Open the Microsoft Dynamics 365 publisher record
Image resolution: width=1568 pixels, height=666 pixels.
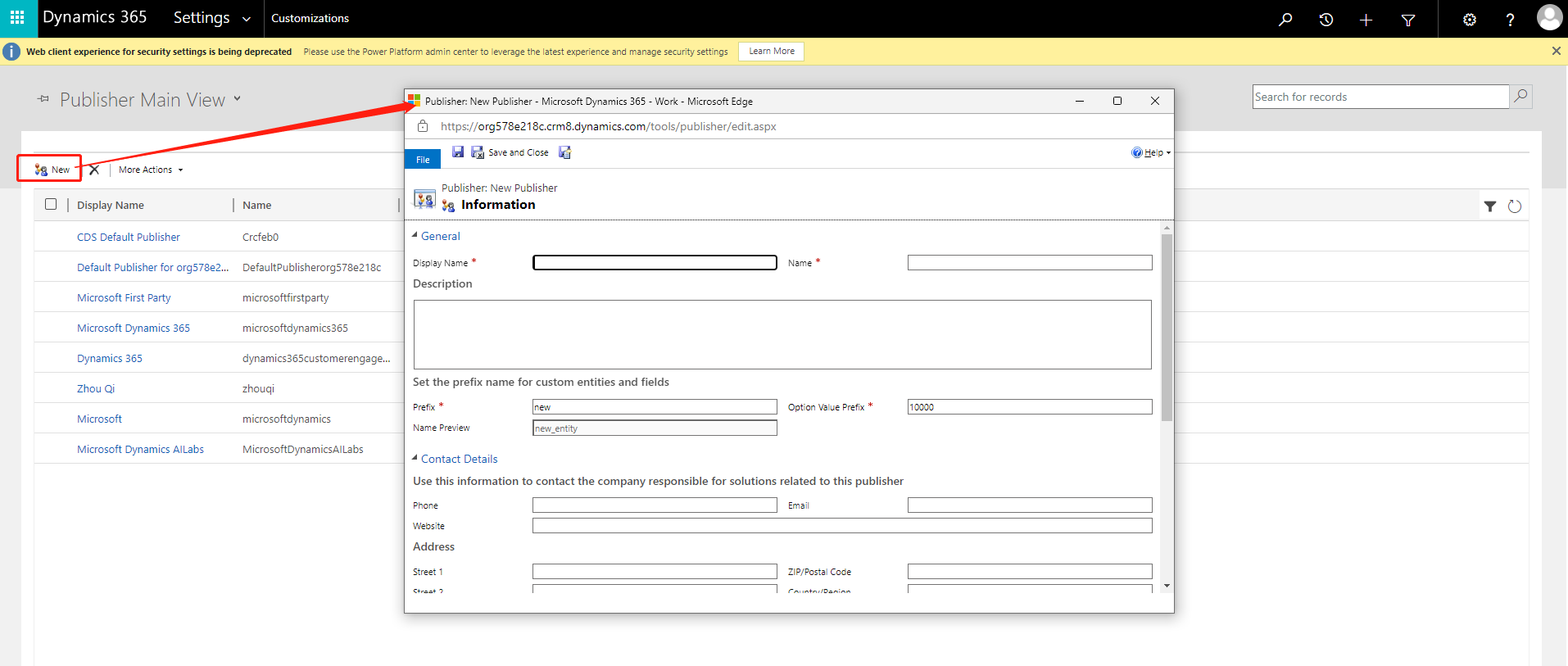(x=134, y=328)
